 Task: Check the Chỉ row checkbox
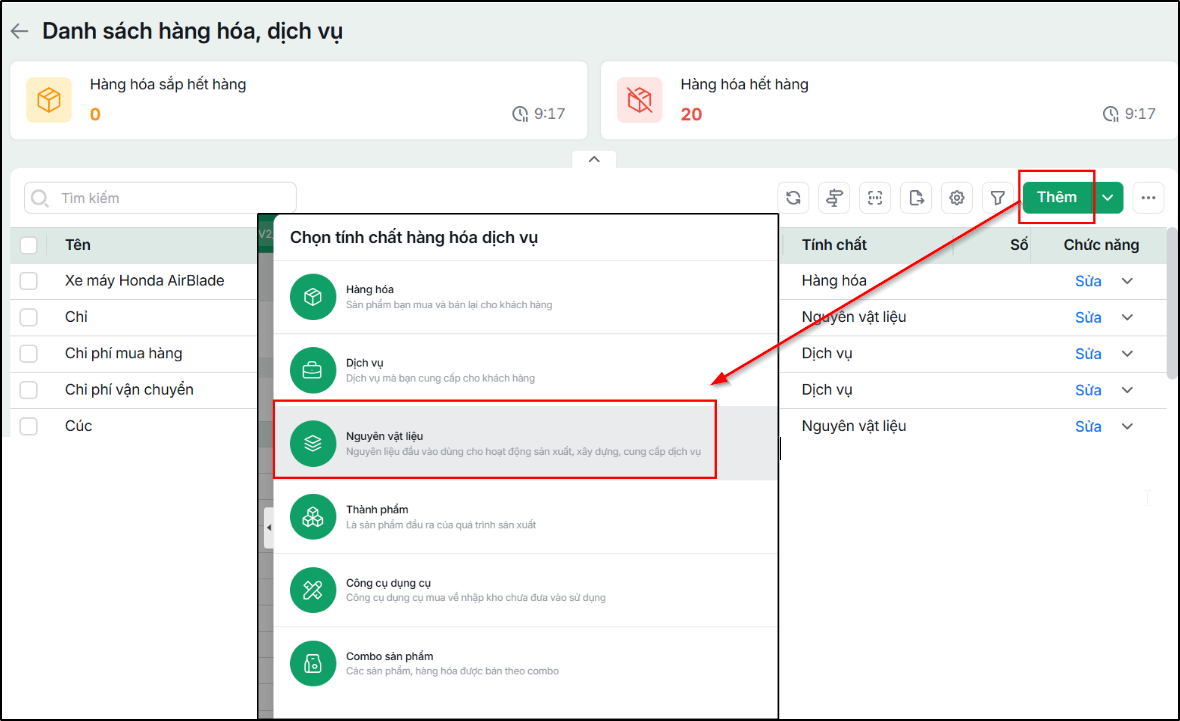click(x=29, y=318)
